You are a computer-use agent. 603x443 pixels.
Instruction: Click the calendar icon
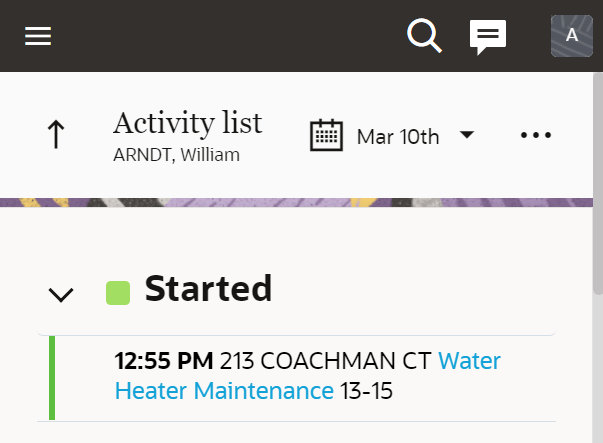click(326, 135)
